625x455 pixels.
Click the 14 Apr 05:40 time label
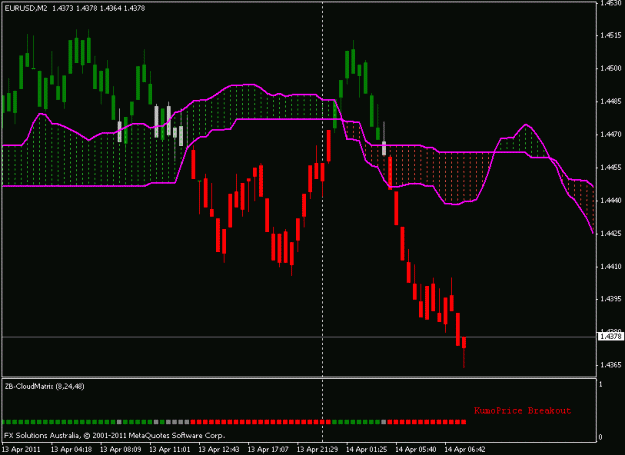[x=416, y=449]
